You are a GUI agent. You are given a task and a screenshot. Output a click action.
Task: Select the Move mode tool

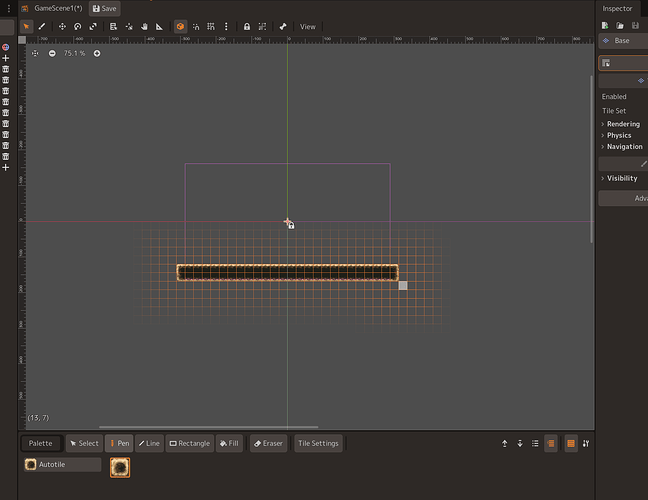pos(62,27)
